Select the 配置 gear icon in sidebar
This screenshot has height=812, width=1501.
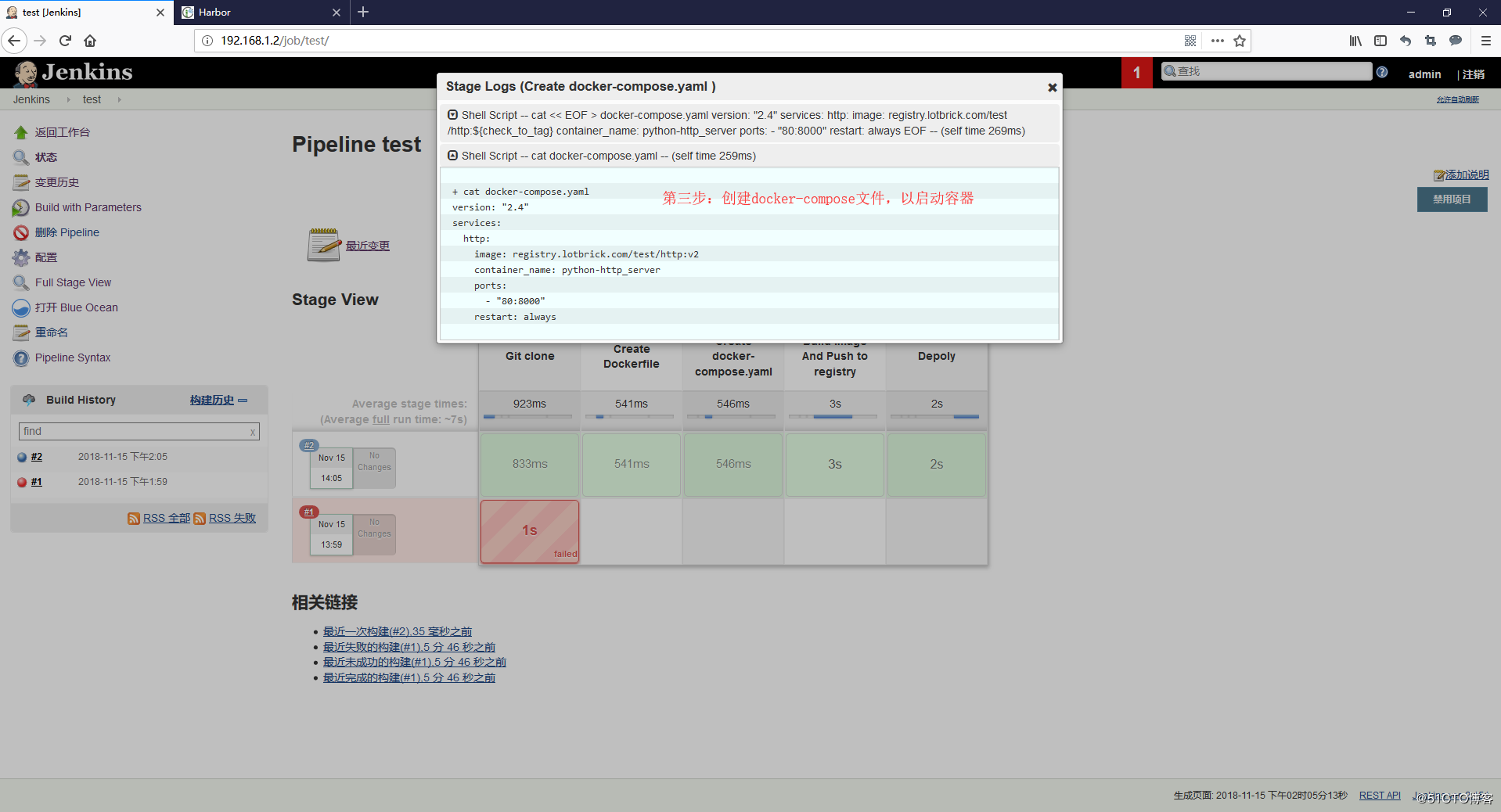coord(21,257)
